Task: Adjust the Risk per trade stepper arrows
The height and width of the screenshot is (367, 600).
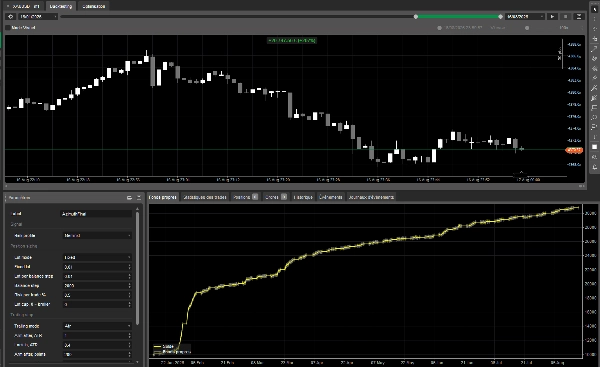Action: click(129, 295)
